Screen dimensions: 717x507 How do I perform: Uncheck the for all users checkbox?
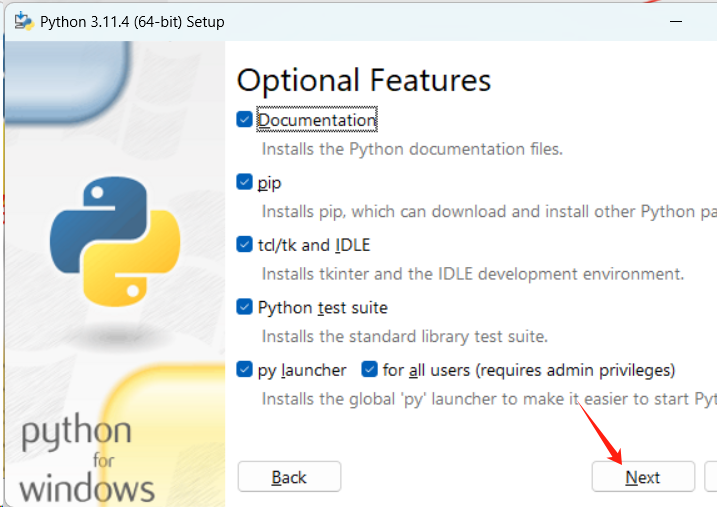pyautogui.click(x=370, y=370)
